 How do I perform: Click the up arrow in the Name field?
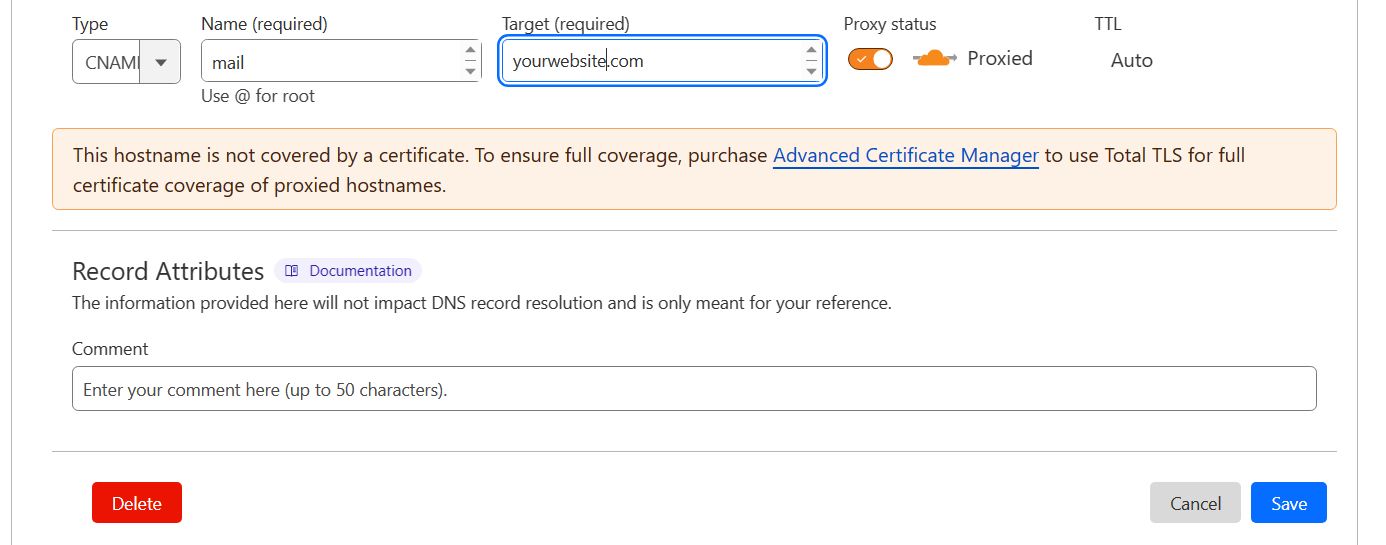click(470, 51)
